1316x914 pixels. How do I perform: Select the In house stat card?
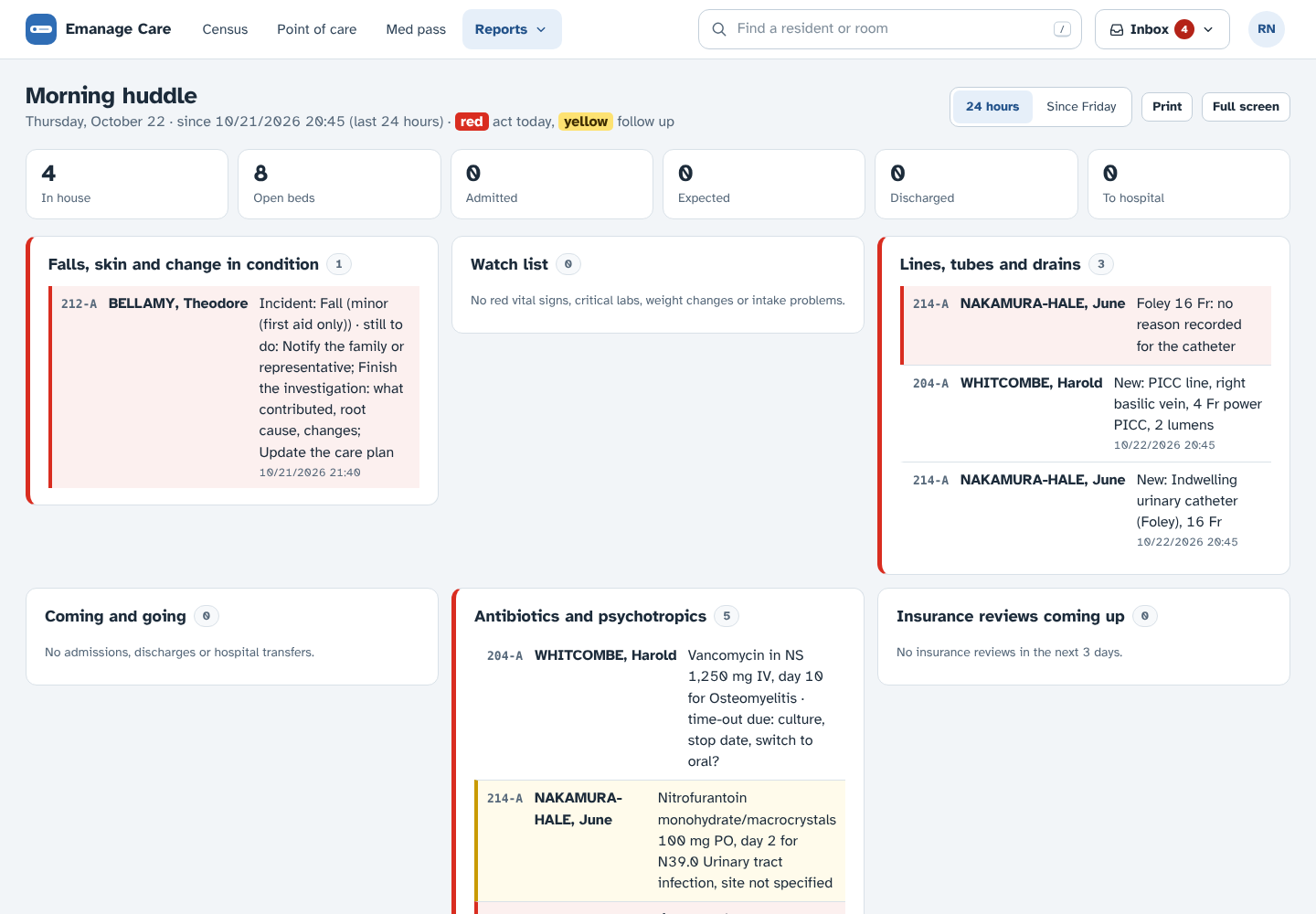click(127, 184)
